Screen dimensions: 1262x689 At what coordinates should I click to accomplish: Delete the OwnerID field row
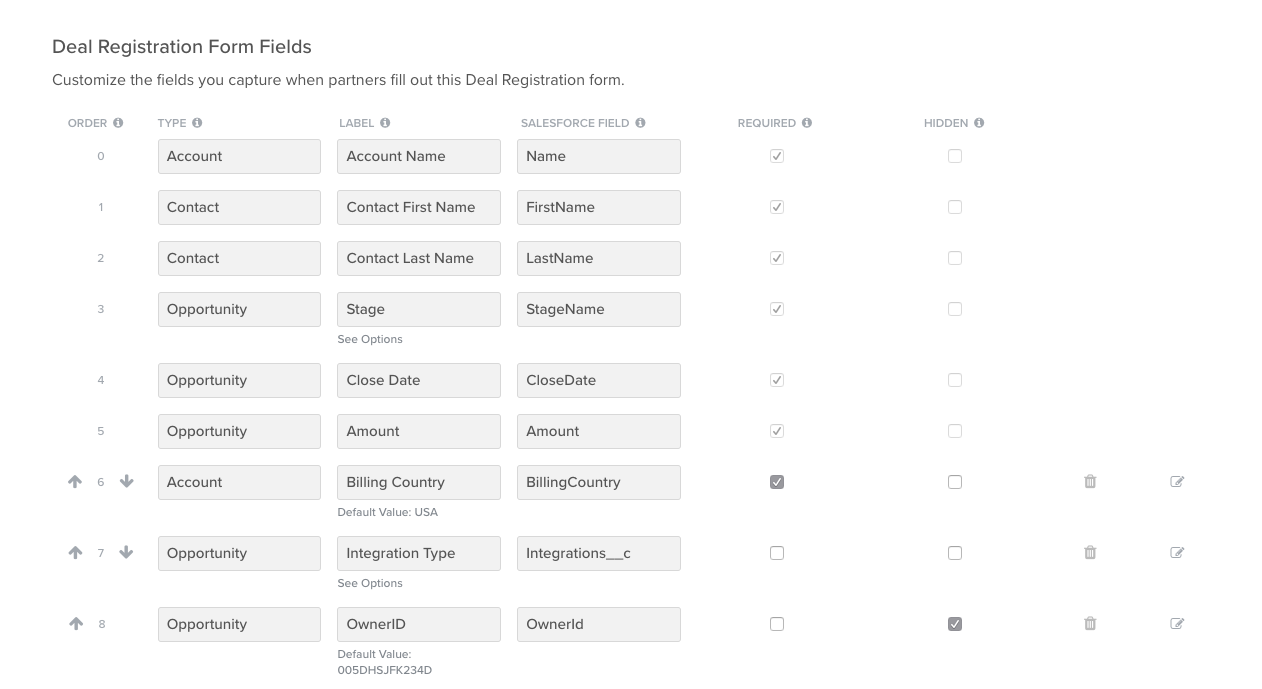pos(1090,624)
